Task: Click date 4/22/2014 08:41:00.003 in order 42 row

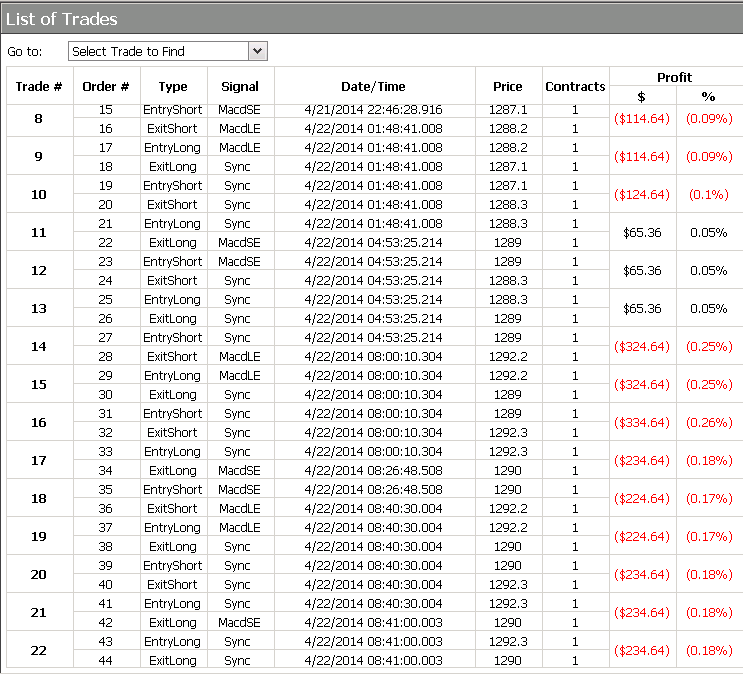Action: tap(373, 622)
